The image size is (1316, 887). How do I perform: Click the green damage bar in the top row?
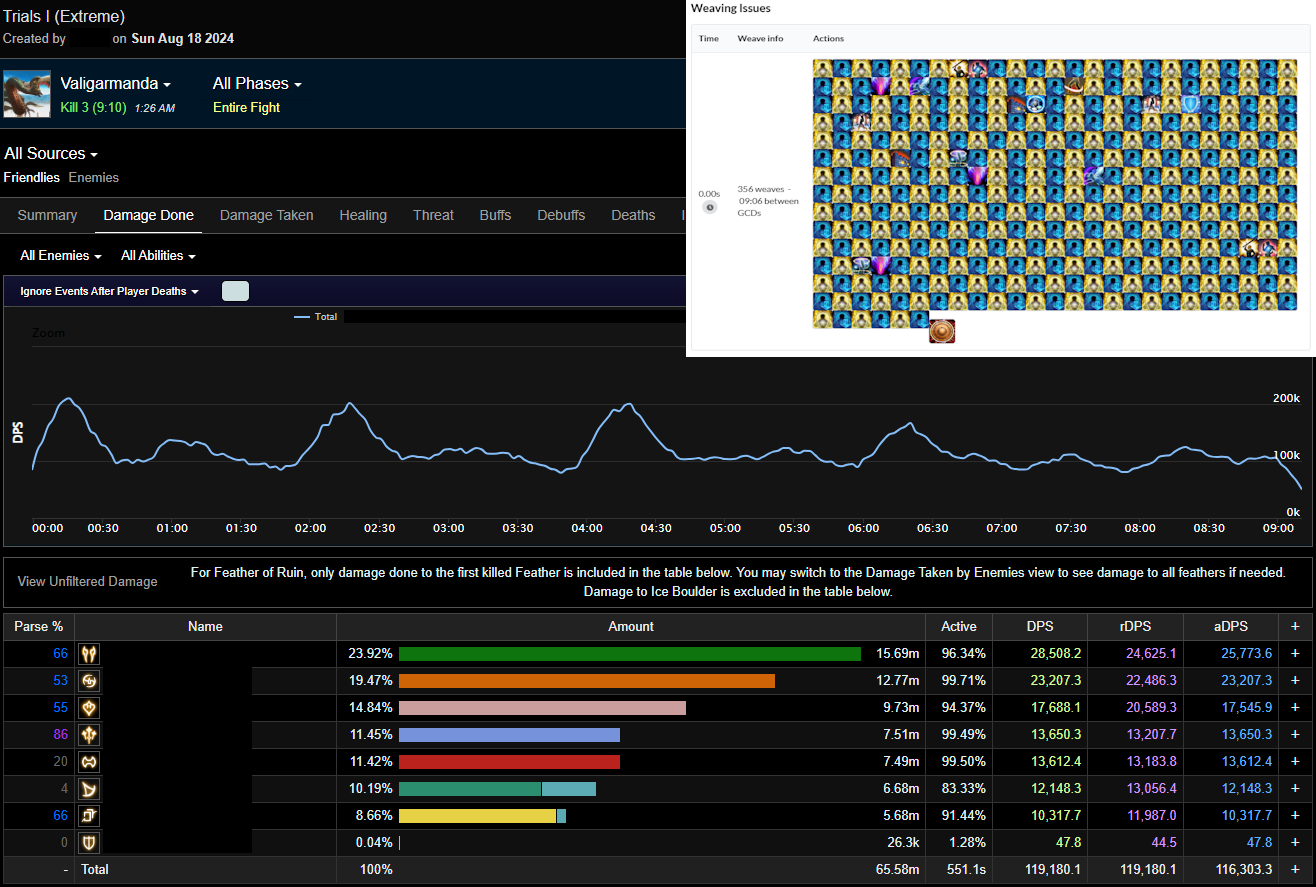click(x=630, y=654)
